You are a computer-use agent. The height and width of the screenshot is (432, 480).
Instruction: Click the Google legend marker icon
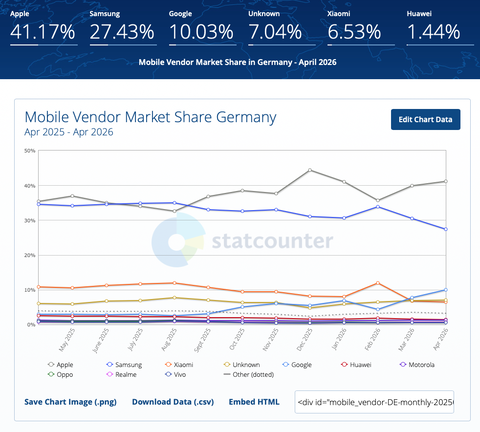pyautogui.click(x=286, y=365)
